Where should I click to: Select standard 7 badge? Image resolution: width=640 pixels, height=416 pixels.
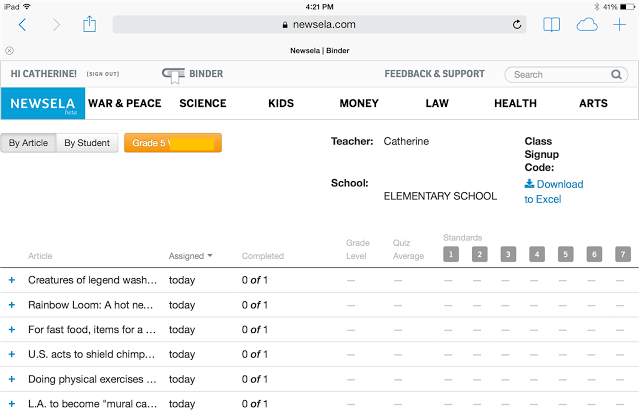click(623, 254)
